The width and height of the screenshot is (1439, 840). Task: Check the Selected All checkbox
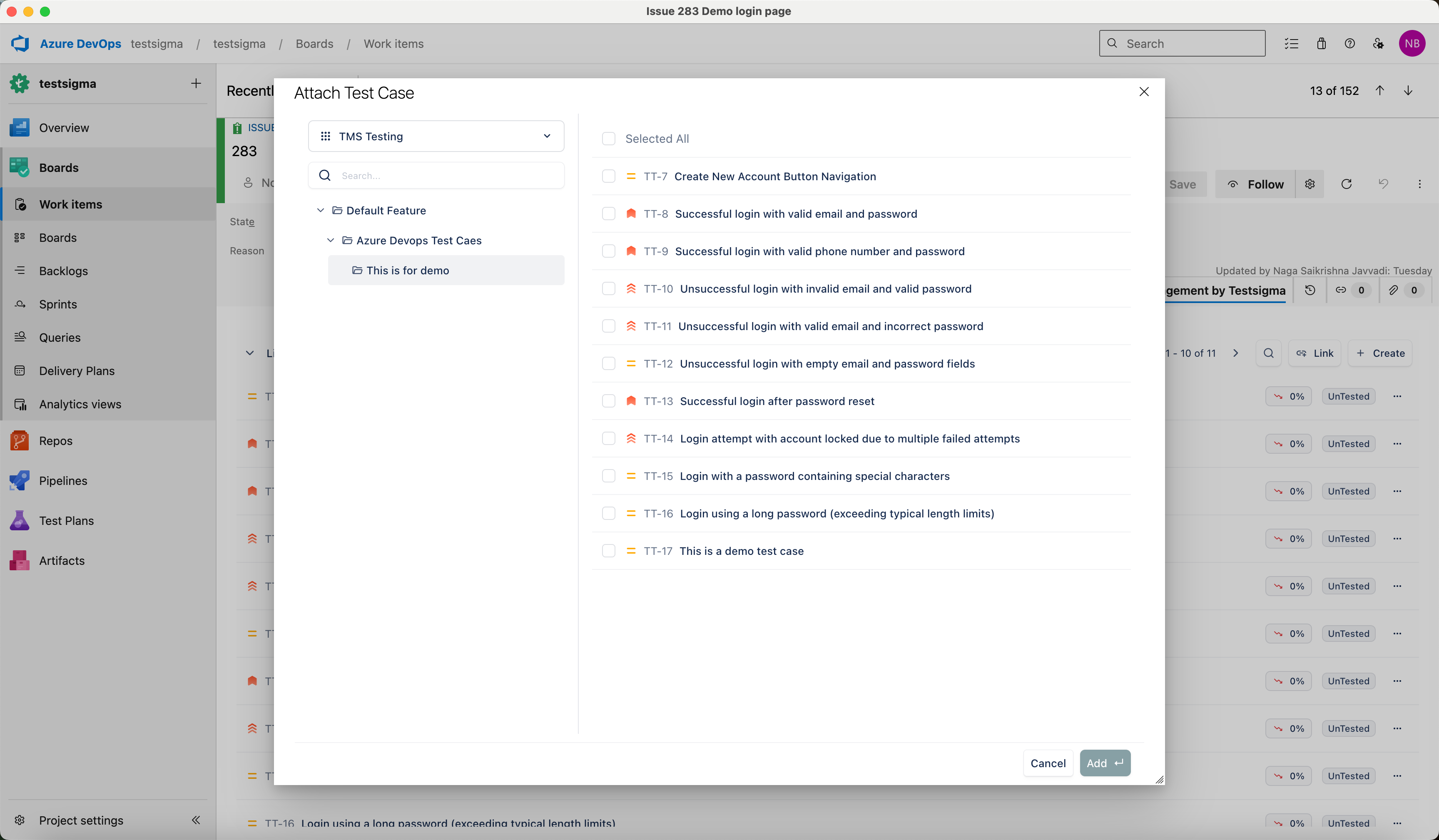coord(609,139)
